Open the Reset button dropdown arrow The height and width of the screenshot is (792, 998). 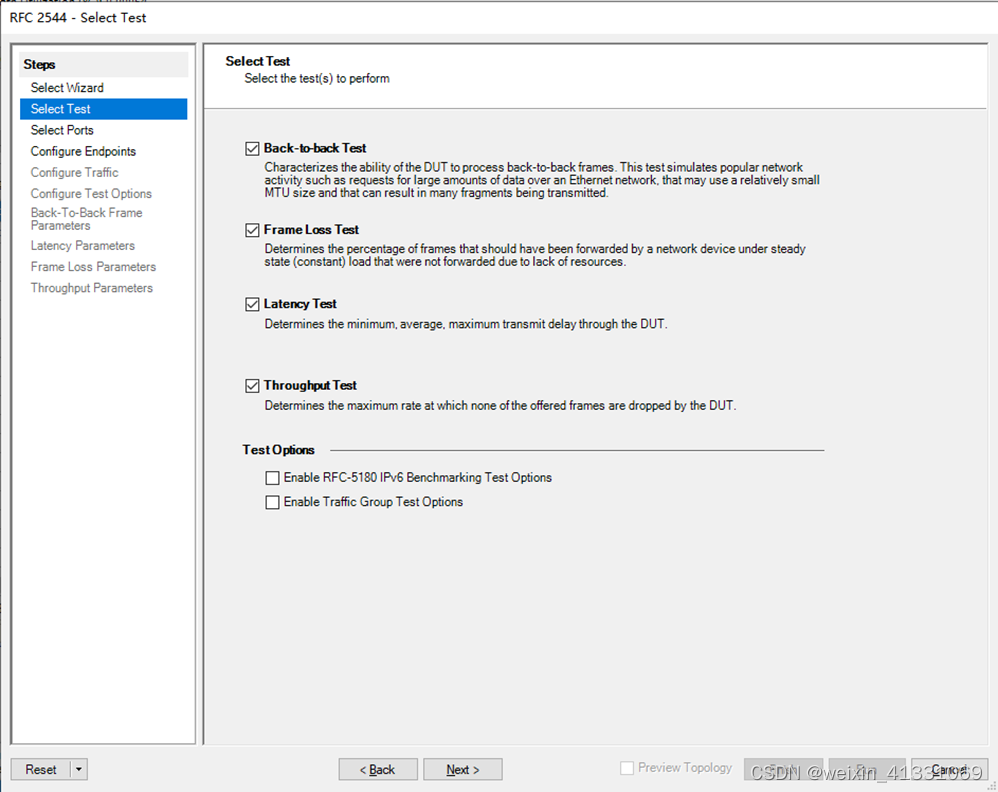click(79, 769)
